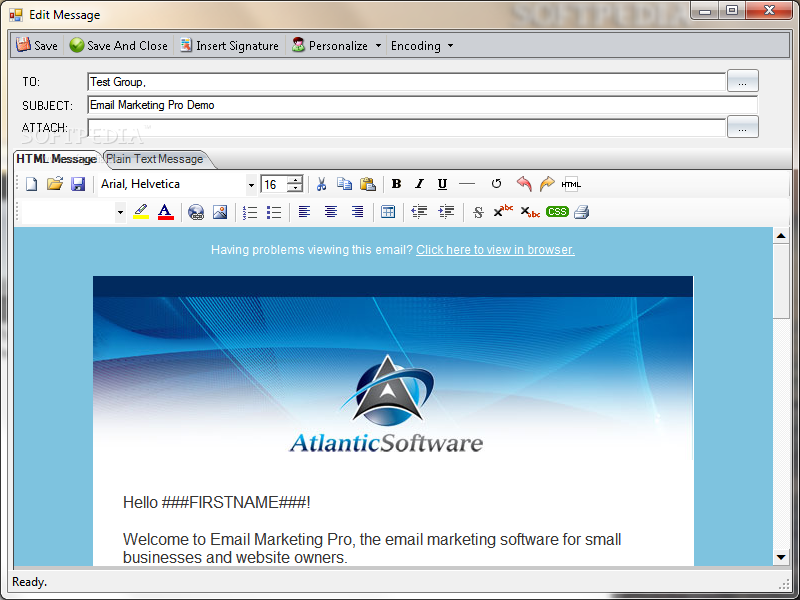Click the Undo red arrow icon

coord(524,184)
